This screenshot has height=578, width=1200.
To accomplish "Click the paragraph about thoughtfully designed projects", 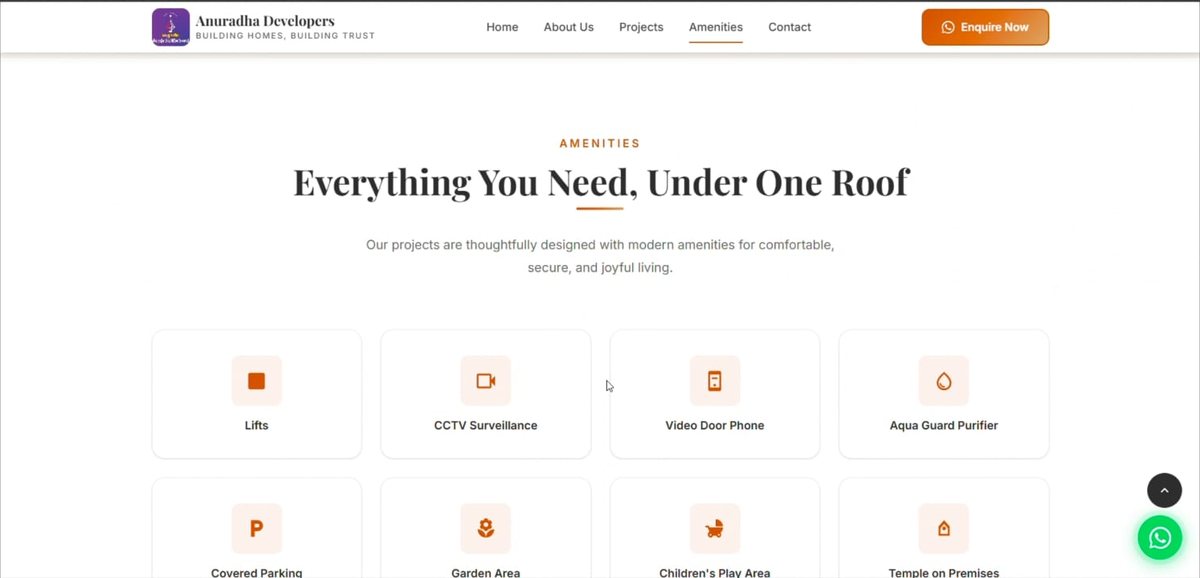I will click(600, 256).
